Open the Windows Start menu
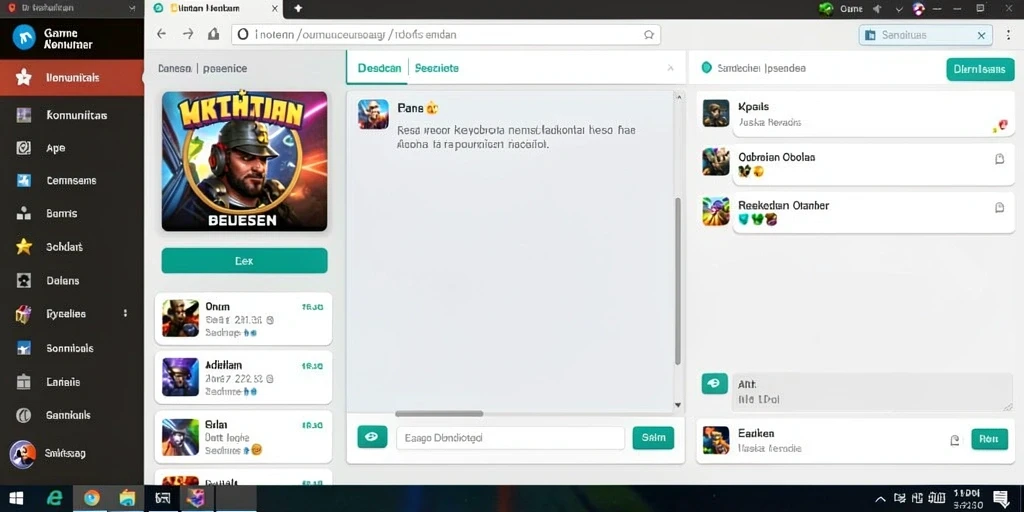 point(16,498)
